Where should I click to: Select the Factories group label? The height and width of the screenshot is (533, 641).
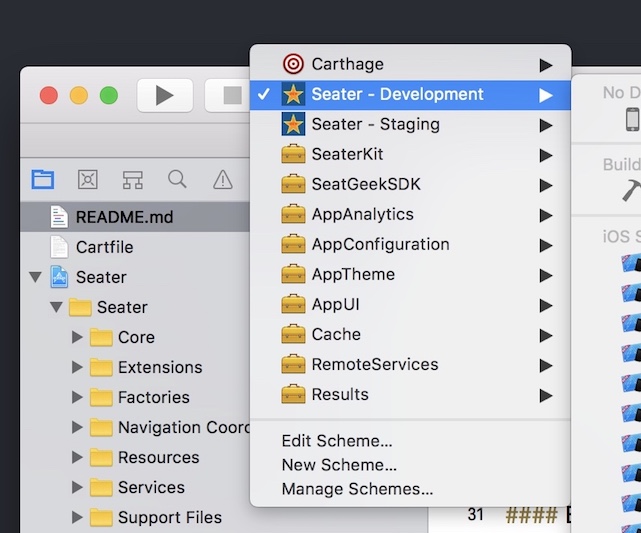154,397
